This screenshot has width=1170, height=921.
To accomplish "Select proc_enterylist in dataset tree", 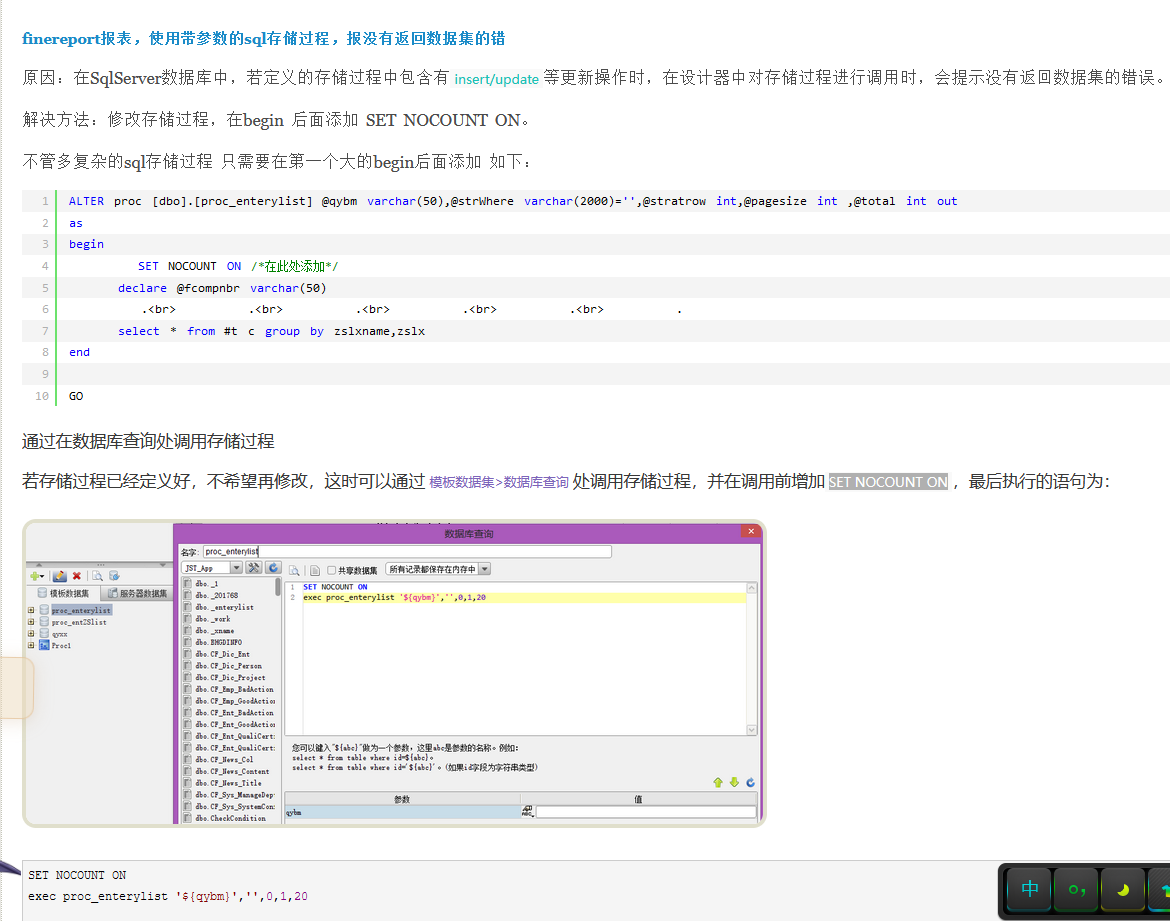I will pyautogui.click(x=81, y=611).
